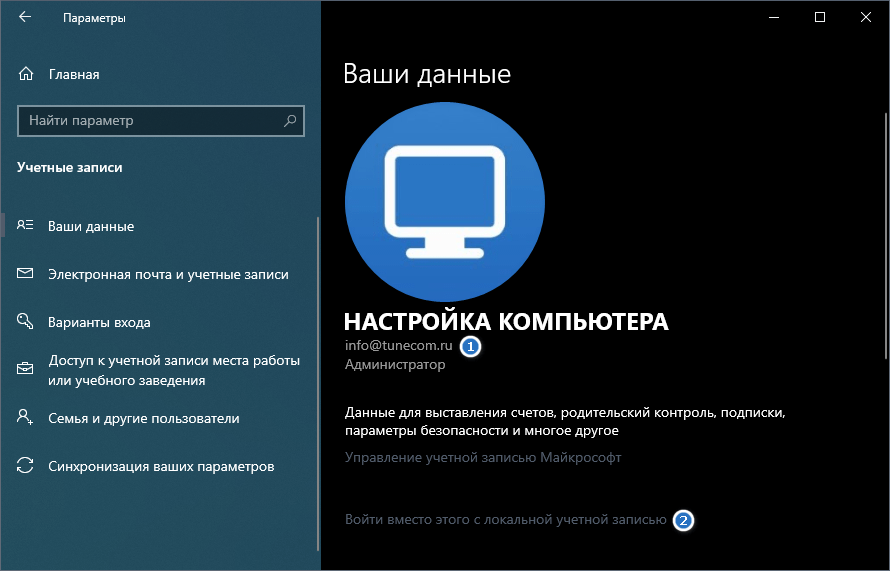Maximize the Параметры window

(820, 17)
